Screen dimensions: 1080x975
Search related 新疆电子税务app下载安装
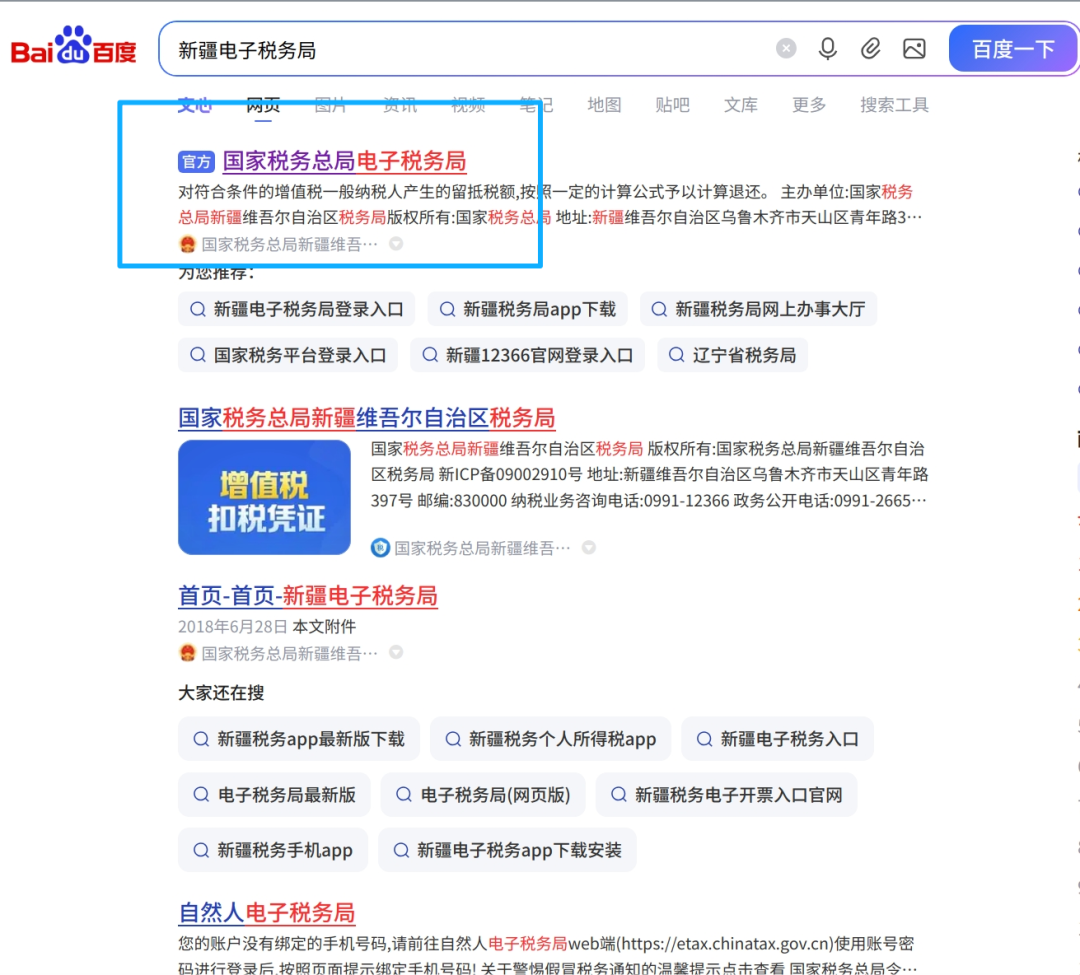coord(507,850)
